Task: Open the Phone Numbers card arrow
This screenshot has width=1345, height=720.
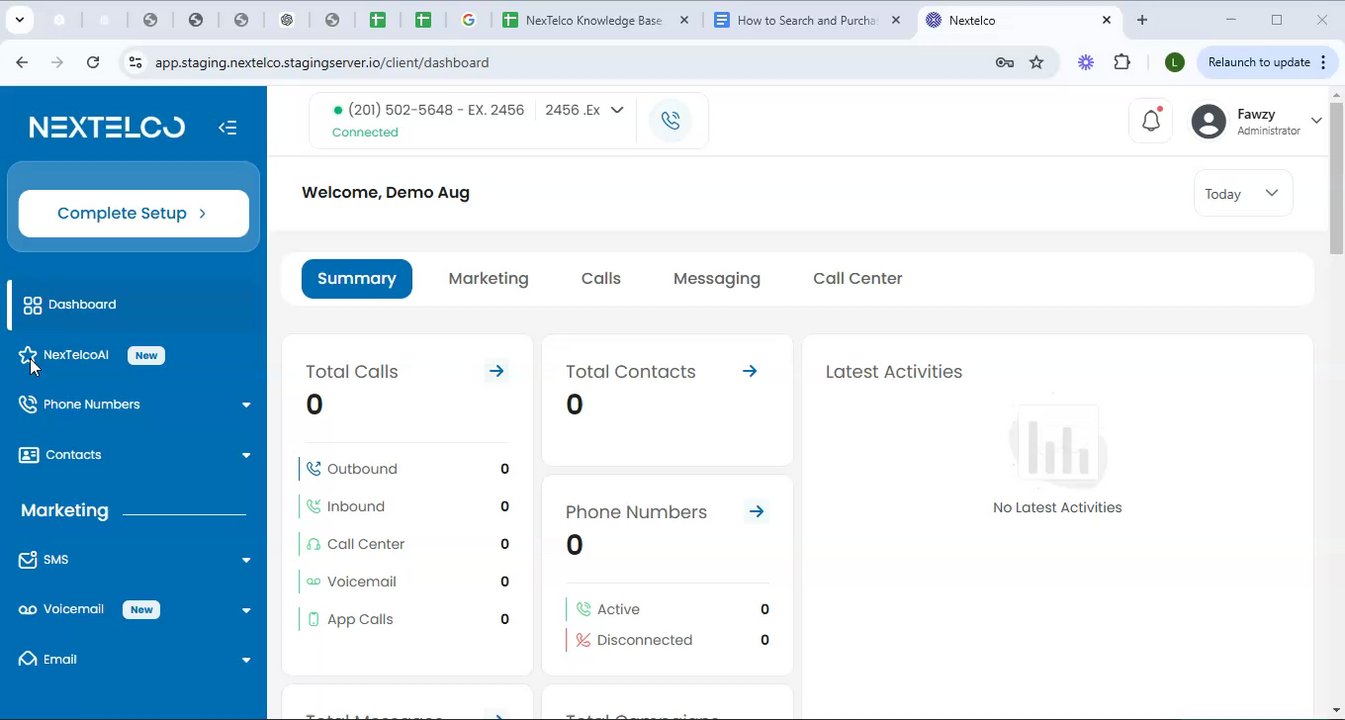Action: click(x=756, y=512)
